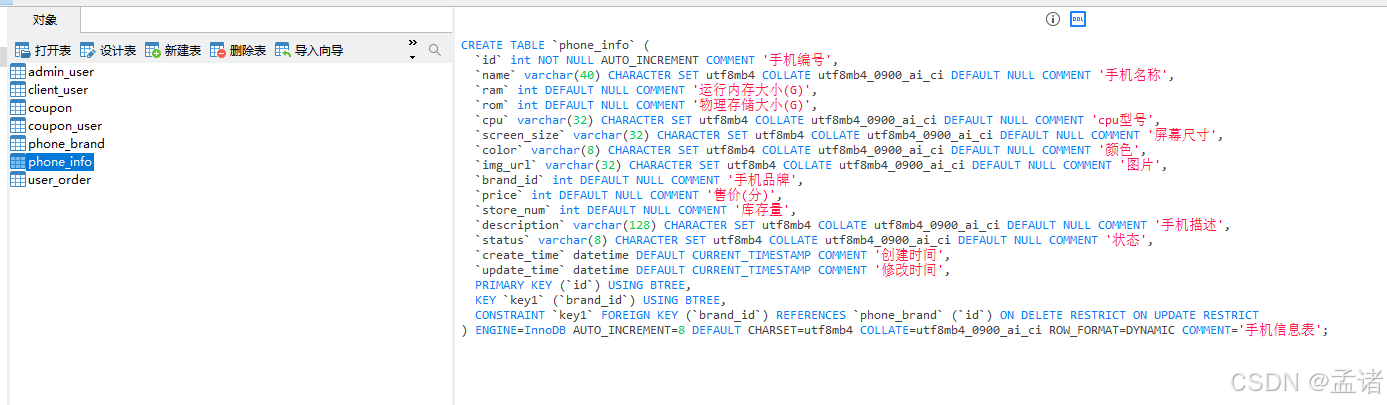
Task: Select the user_order table
Action: coord(51,180)
